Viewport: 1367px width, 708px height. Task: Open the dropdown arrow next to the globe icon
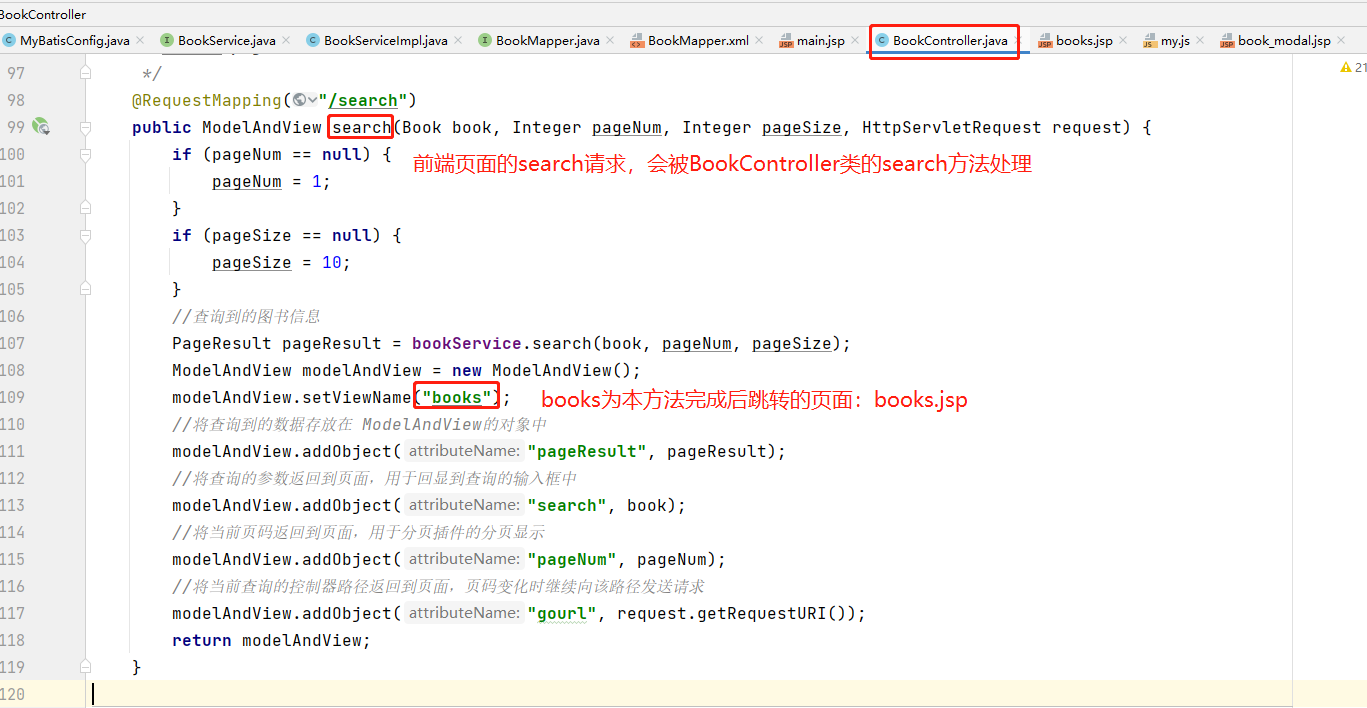pyautogui.click(x=312, y=100)
